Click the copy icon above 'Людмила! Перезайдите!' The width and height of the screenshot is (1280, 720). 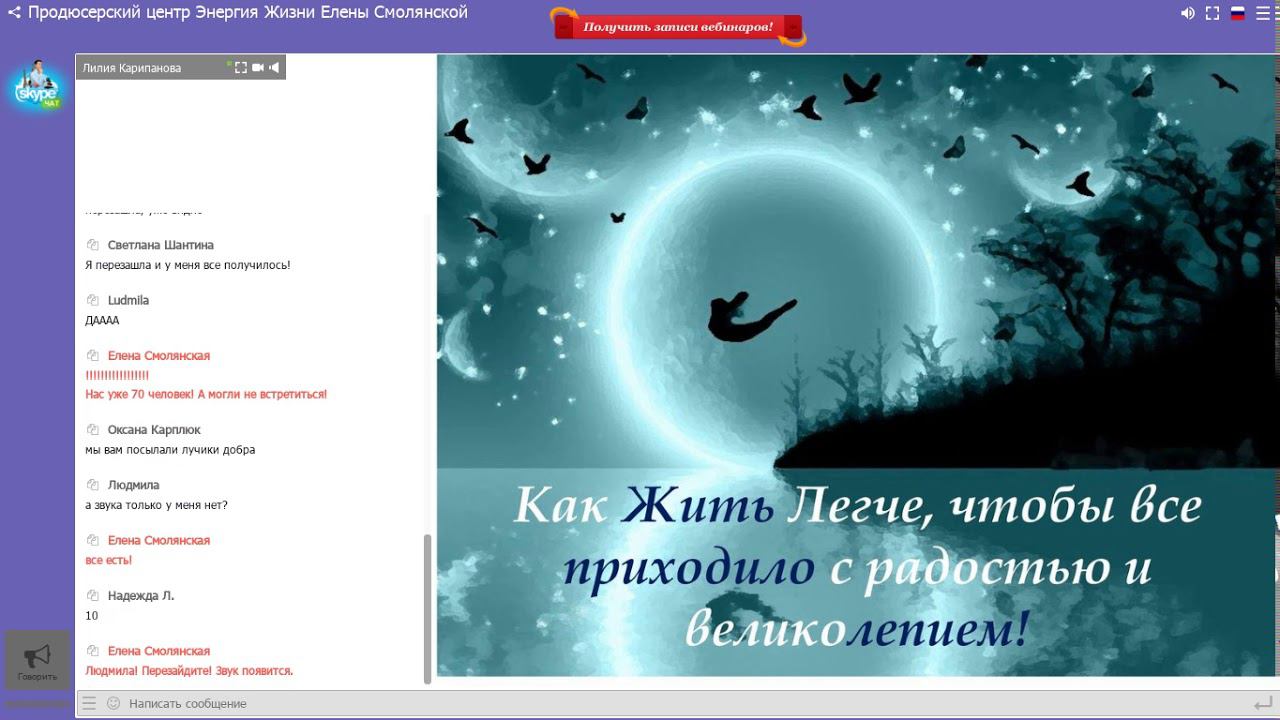point(92,651)
